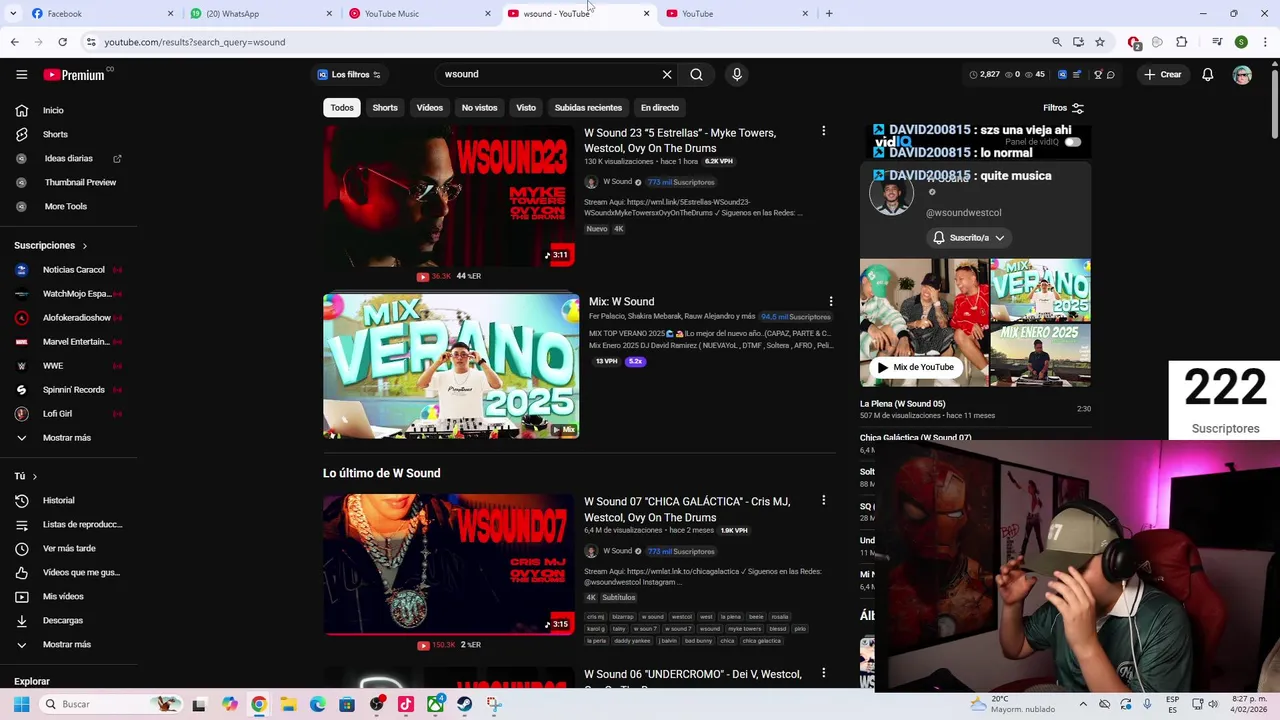Start voice search with the microphone icon
The height and width of the screenshot is (720, 1280).
coord(737,74)
